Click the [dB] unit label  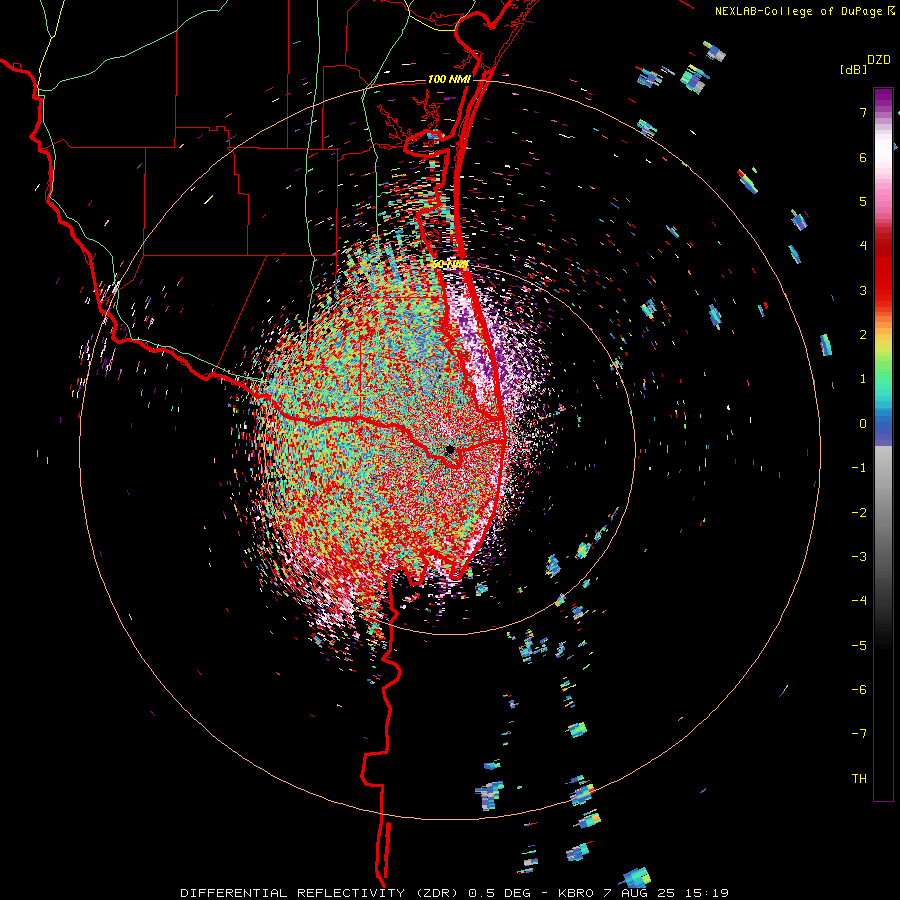[x=853, y=69]
